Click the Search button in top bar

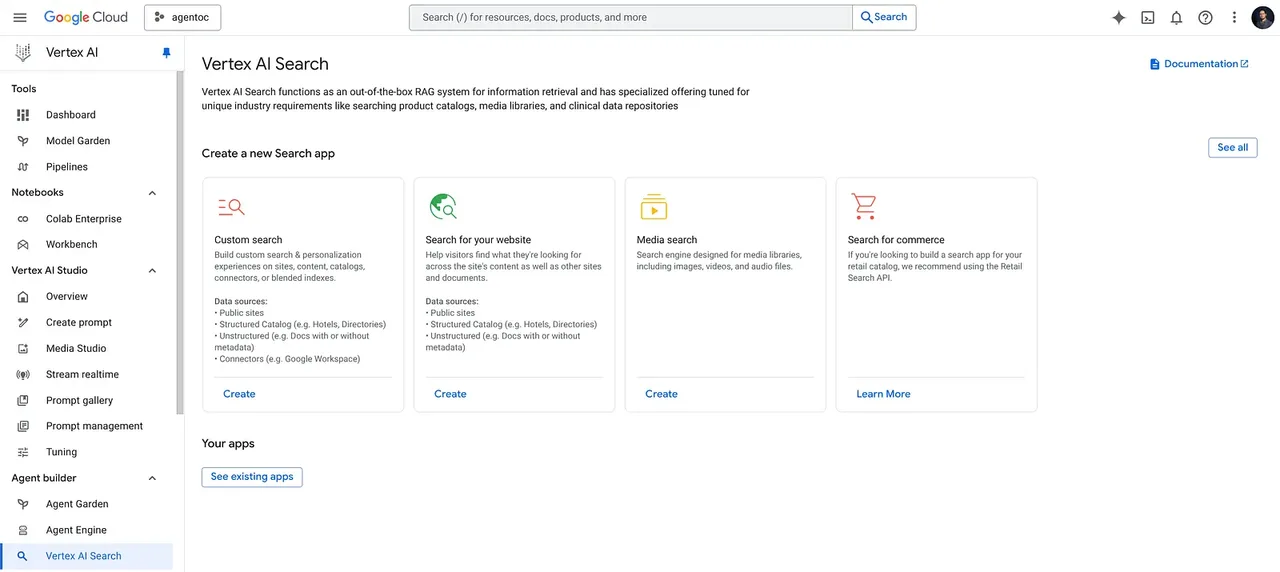(x=884, y=17)
